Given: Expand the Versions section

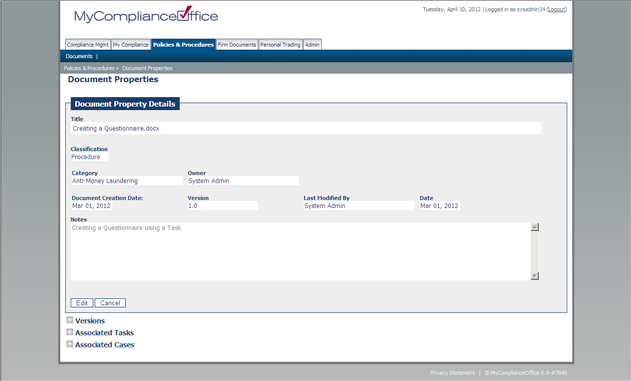Looking at the screenshot, I should click(70, 320).
